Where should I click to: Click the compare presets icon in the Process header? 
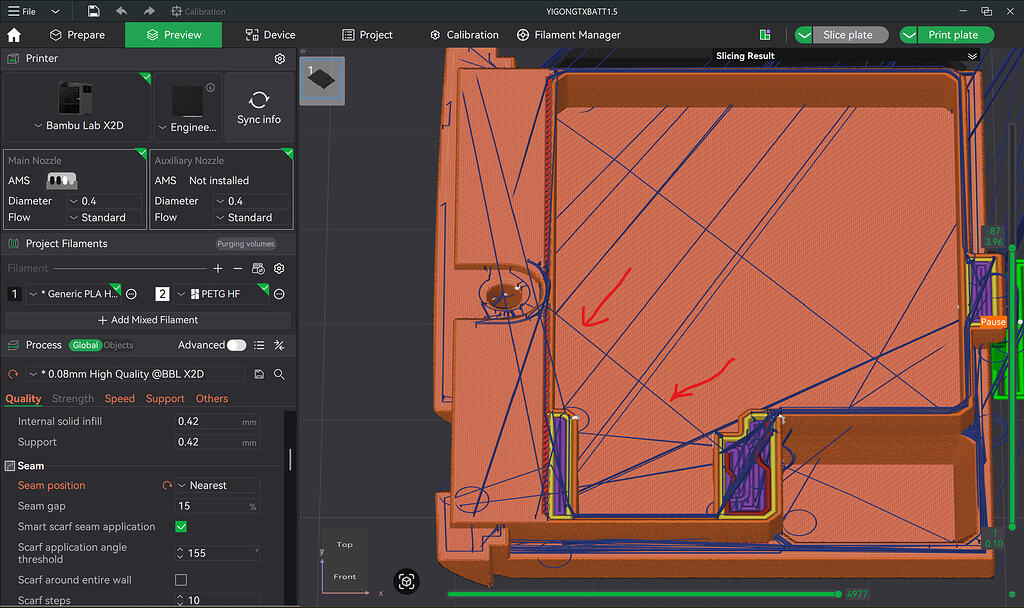click(279, 345)
